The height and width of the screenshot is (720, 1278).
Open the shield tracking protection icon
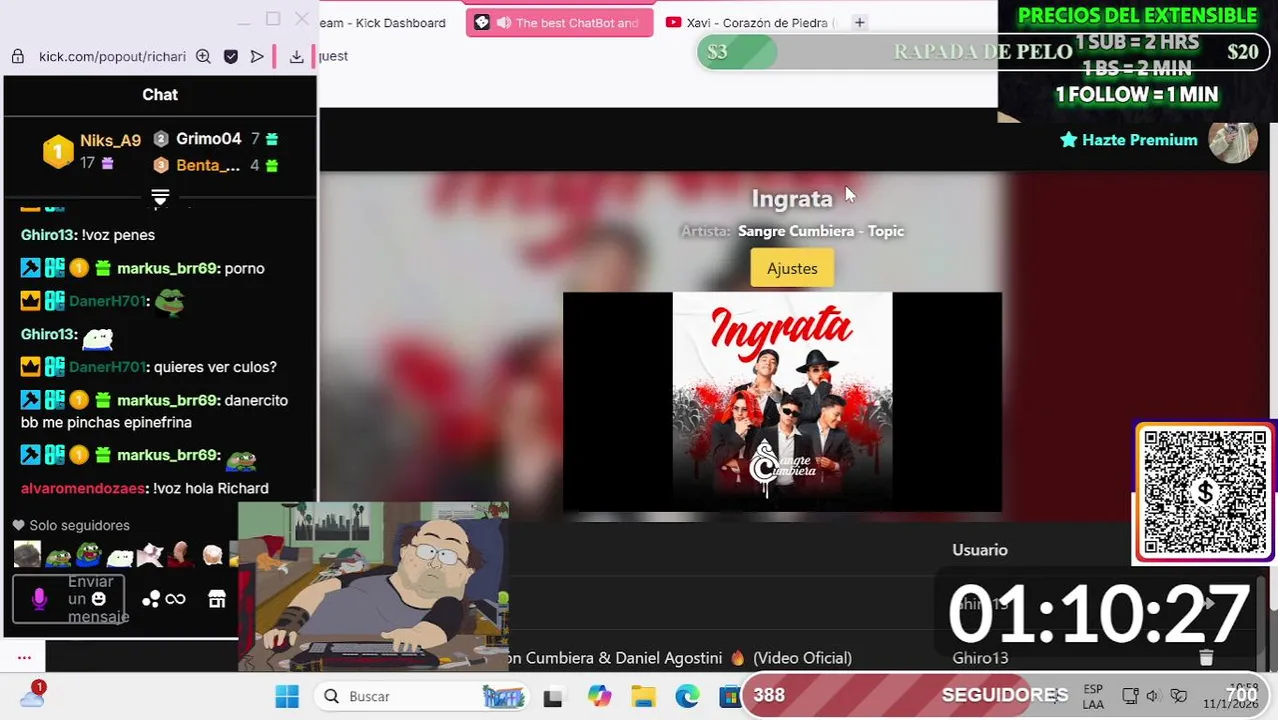tap(231, 57)
